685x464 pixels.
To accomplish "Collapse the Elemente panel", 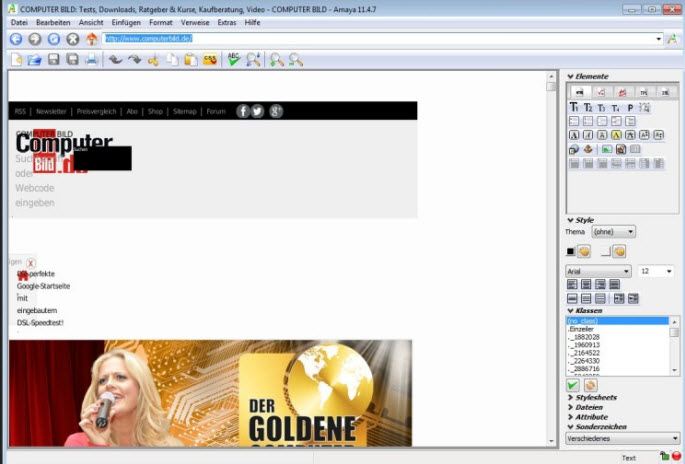I will [x=570, y=76].
